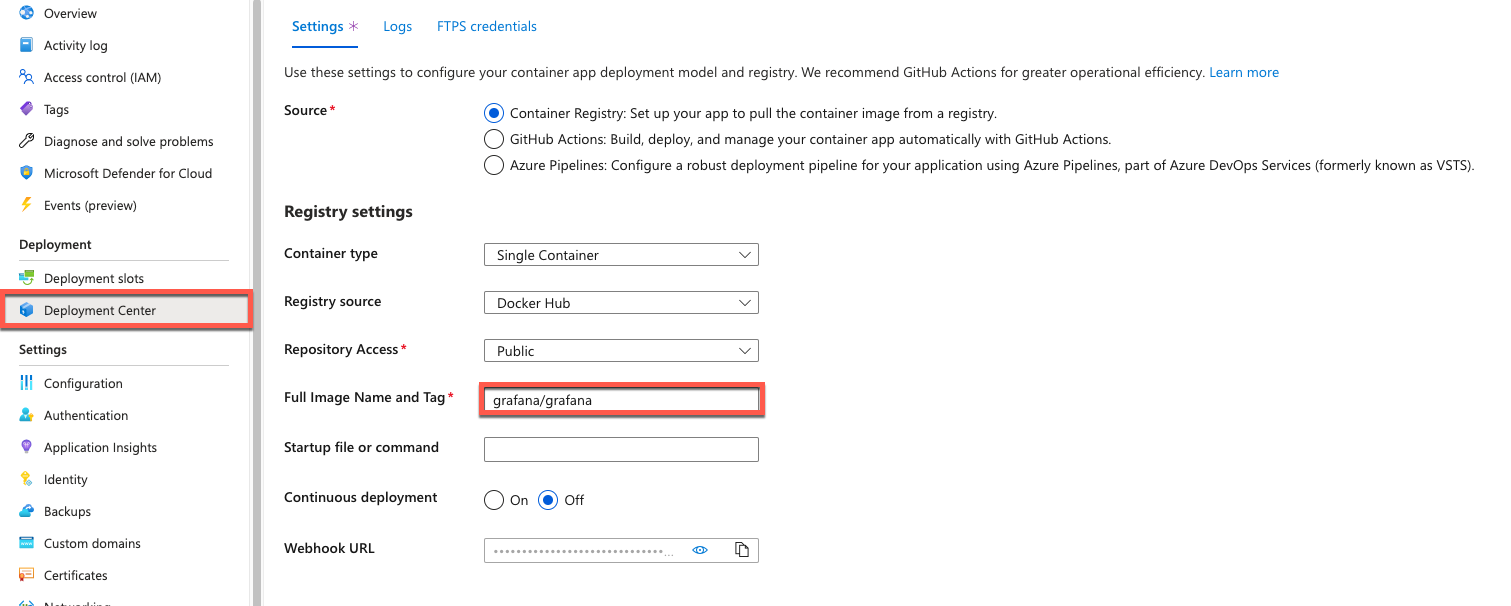Follow the Learn more link

click(1244, 72)
